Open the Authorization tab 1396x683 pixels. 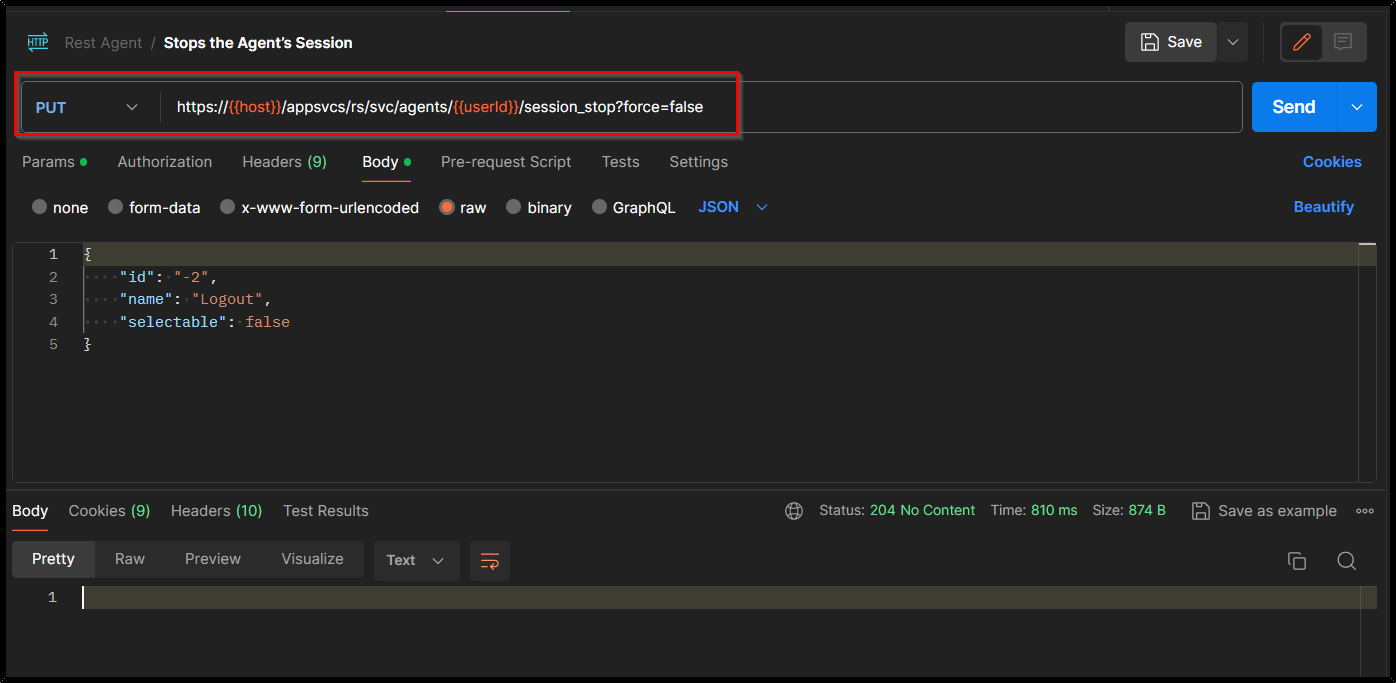coord(165,162)
